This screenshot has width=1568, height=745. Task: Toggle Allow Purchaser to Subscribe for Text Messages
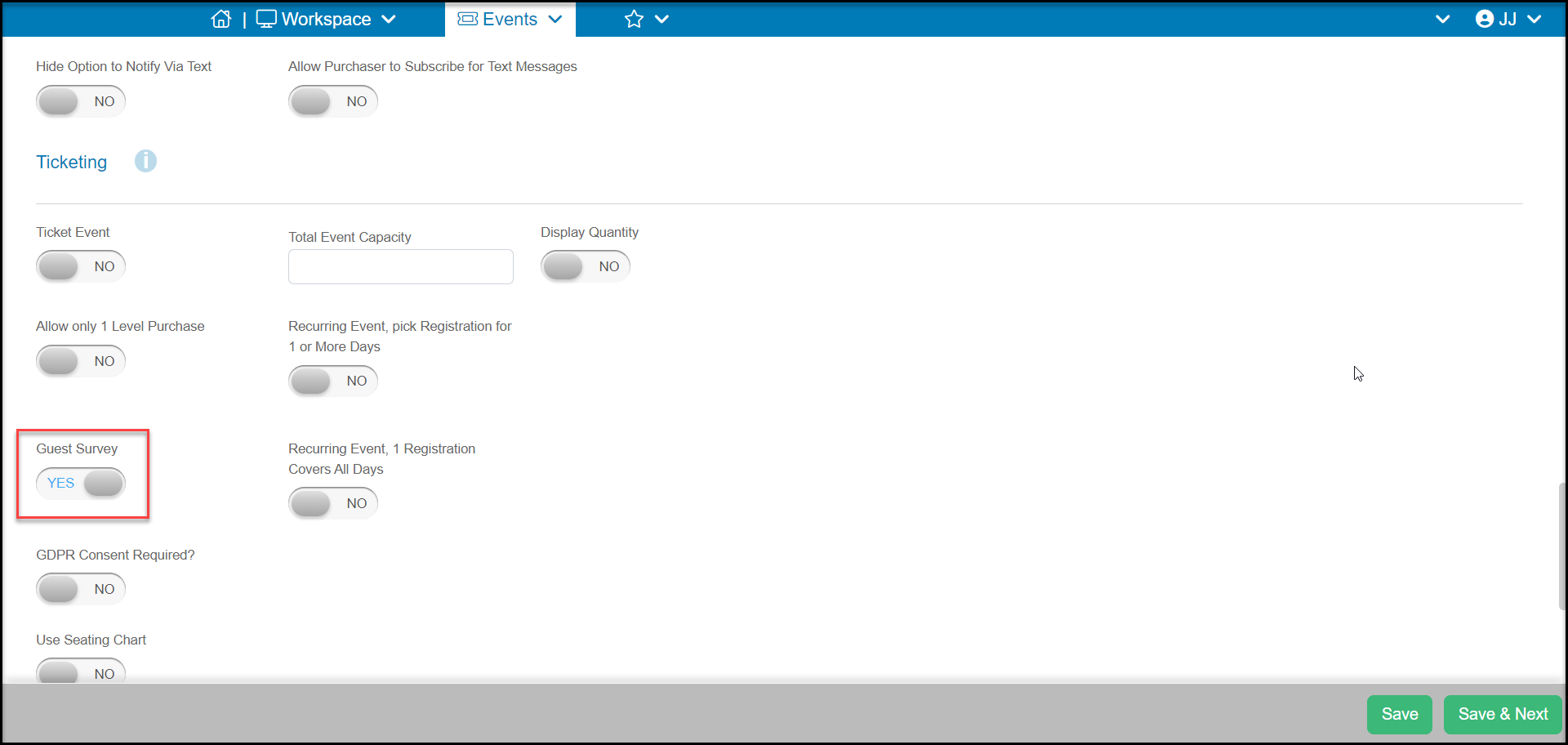pyautogui.click(x=333, y=101)
